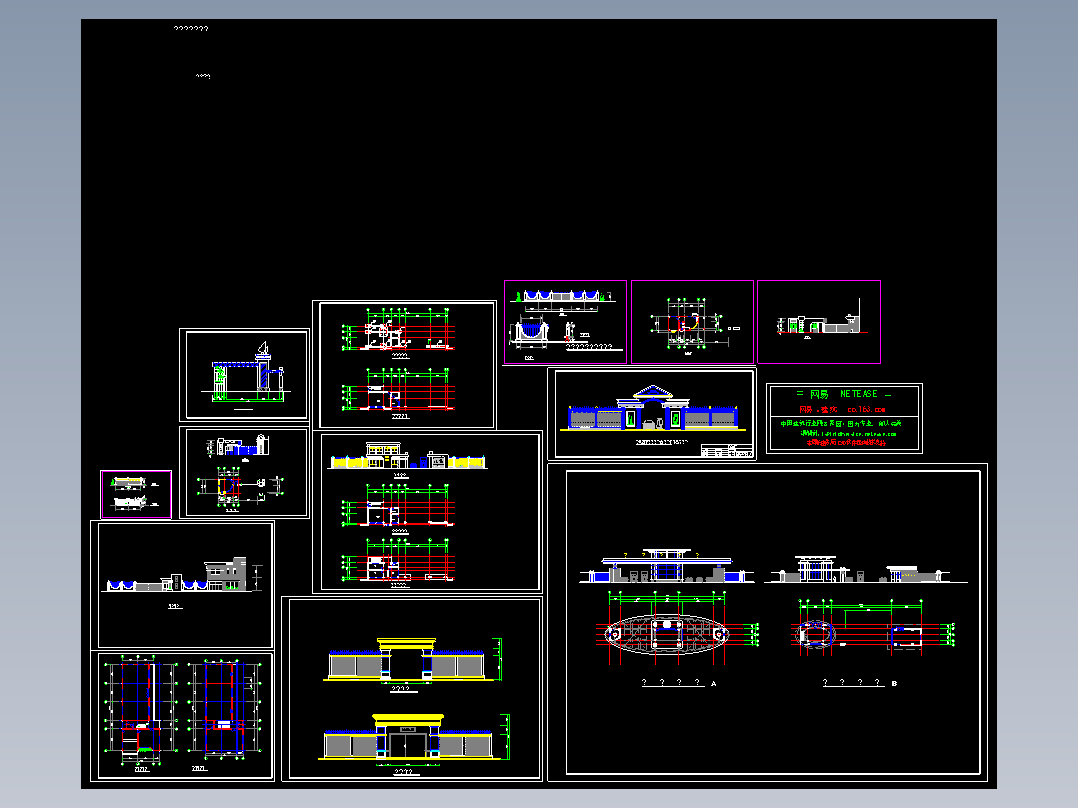Select the magenta sheet with scalloped fence elevation
1078x808 pixels.
point(565,322)
